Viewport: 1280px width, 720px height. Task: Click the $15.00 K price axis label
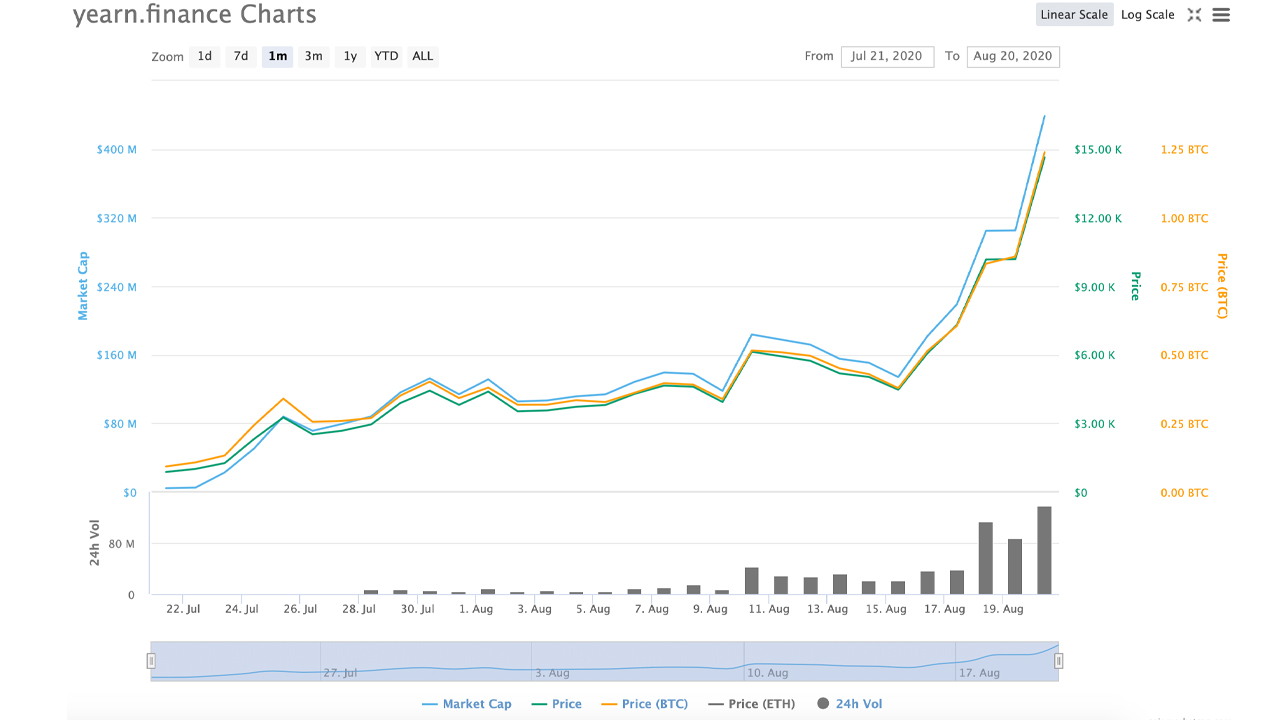click(x=1098, y=150)
